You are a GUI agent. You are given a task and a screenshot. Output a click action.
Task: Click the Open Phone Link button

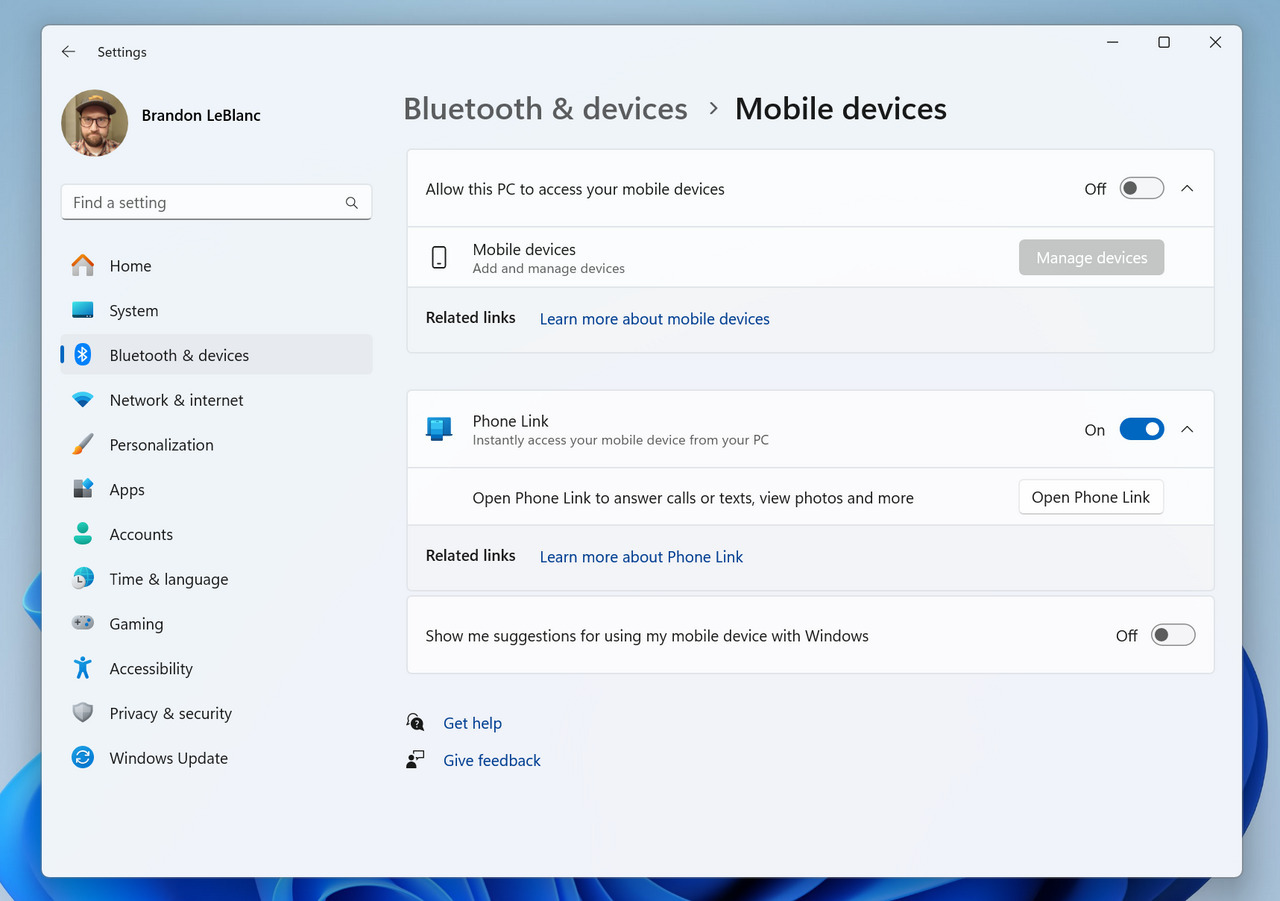point(1090,496)
